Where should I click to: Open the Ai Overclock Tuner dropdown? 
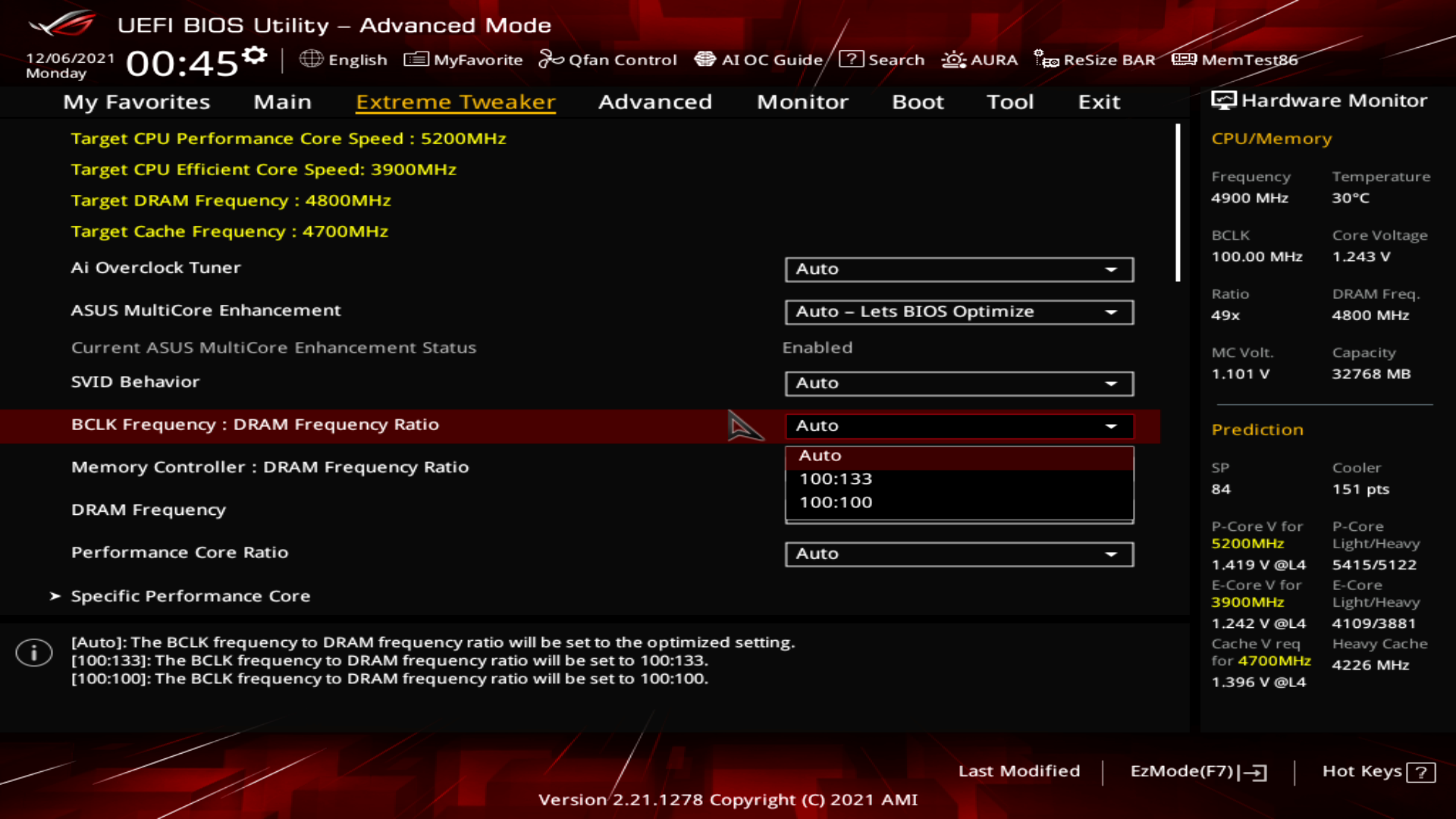pos(959,269)
